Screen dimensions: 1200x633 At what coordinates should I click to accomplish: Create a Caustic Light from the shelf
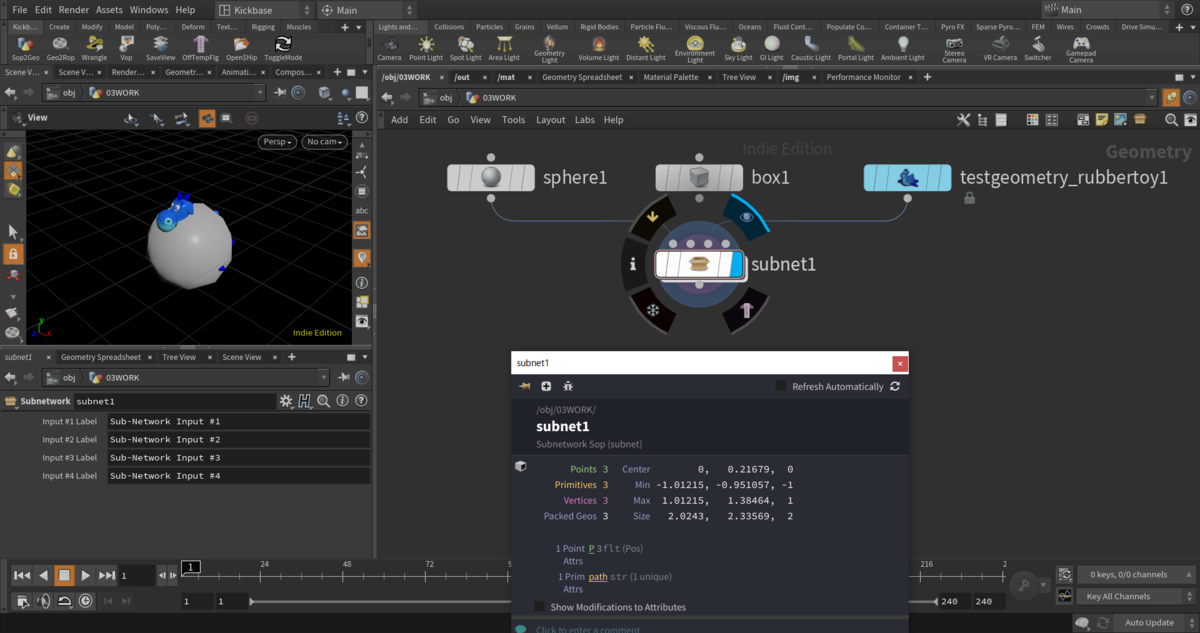click(x=811, y=48)
